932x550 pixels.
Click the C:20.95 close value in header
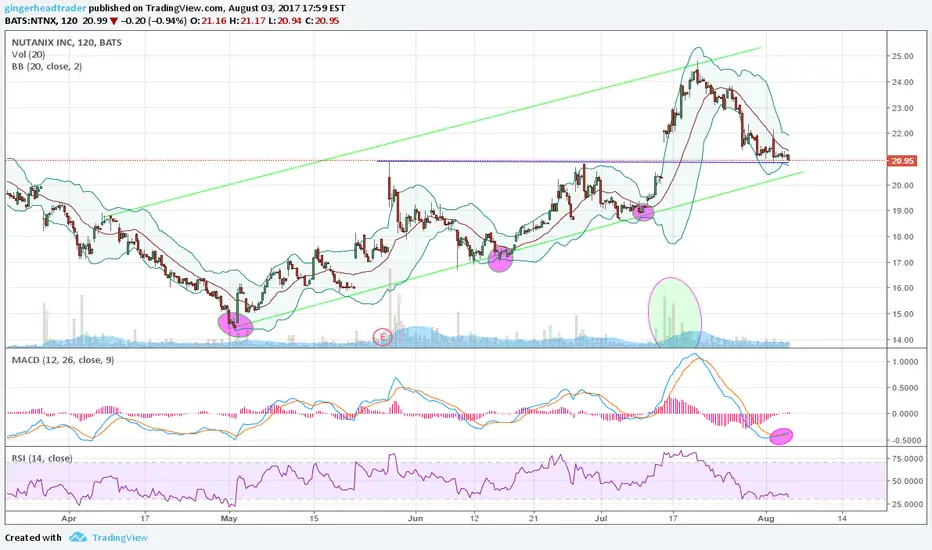point(320,21)
